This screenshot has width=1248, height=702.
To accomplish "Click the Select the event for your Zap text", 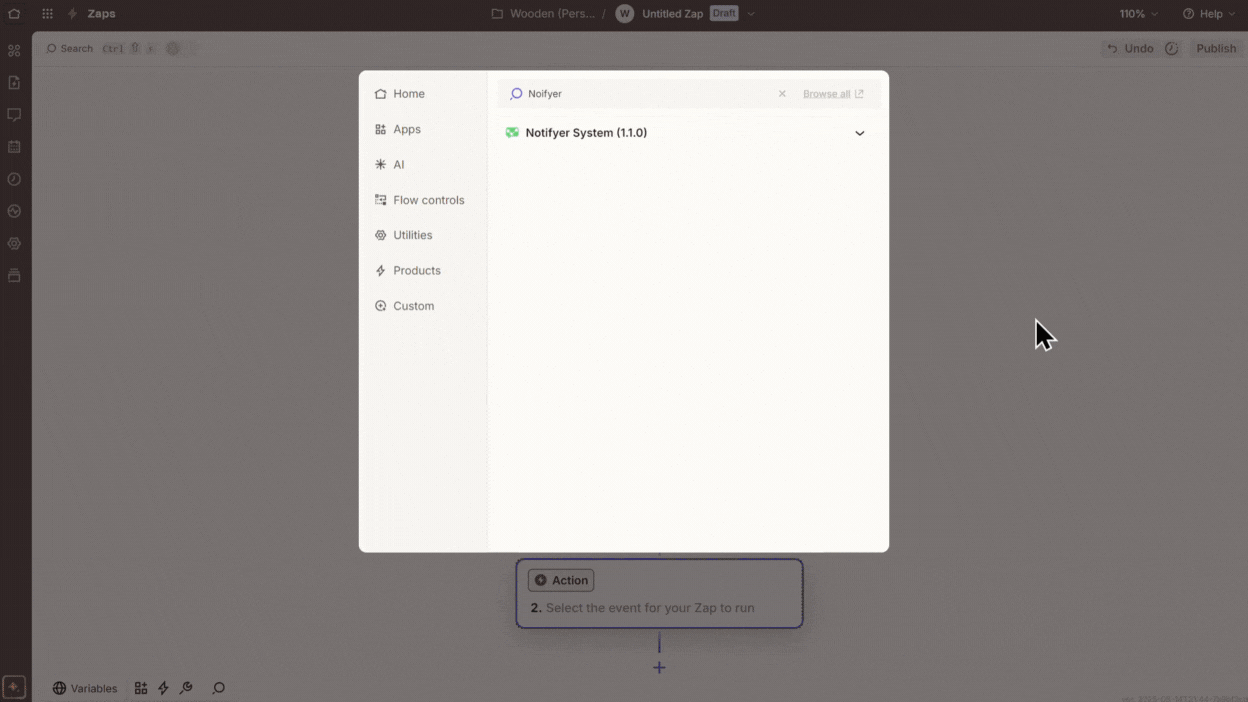I will coord(650,608).
